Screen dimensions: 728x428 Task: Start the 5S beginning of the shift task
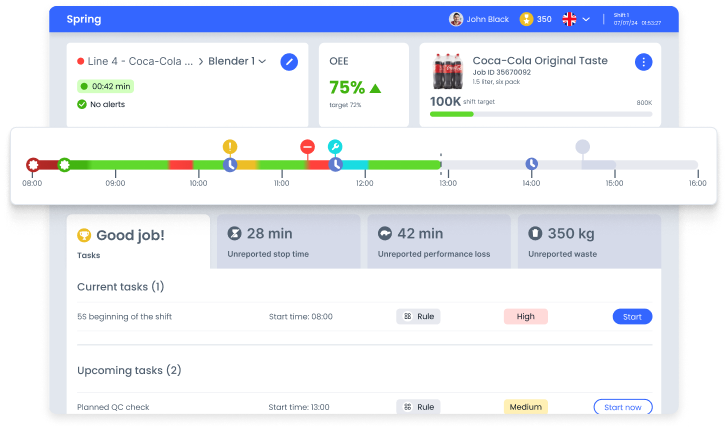coord(632,317)
